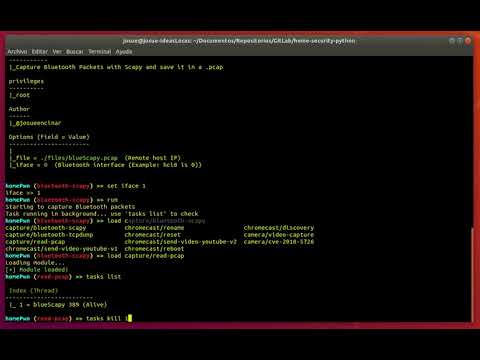Click the 'tasks kill 1' command text
This screenshot has width=480, height=360.
107,318
